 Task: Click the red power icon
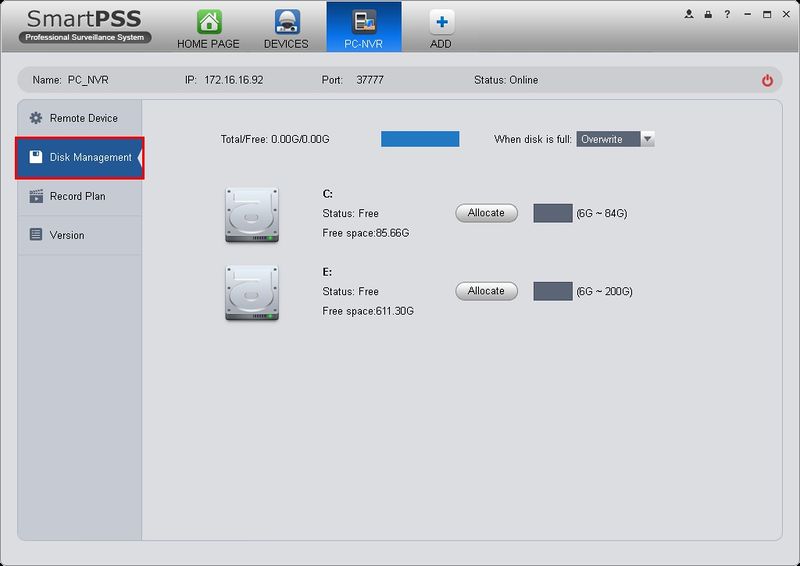767,81
